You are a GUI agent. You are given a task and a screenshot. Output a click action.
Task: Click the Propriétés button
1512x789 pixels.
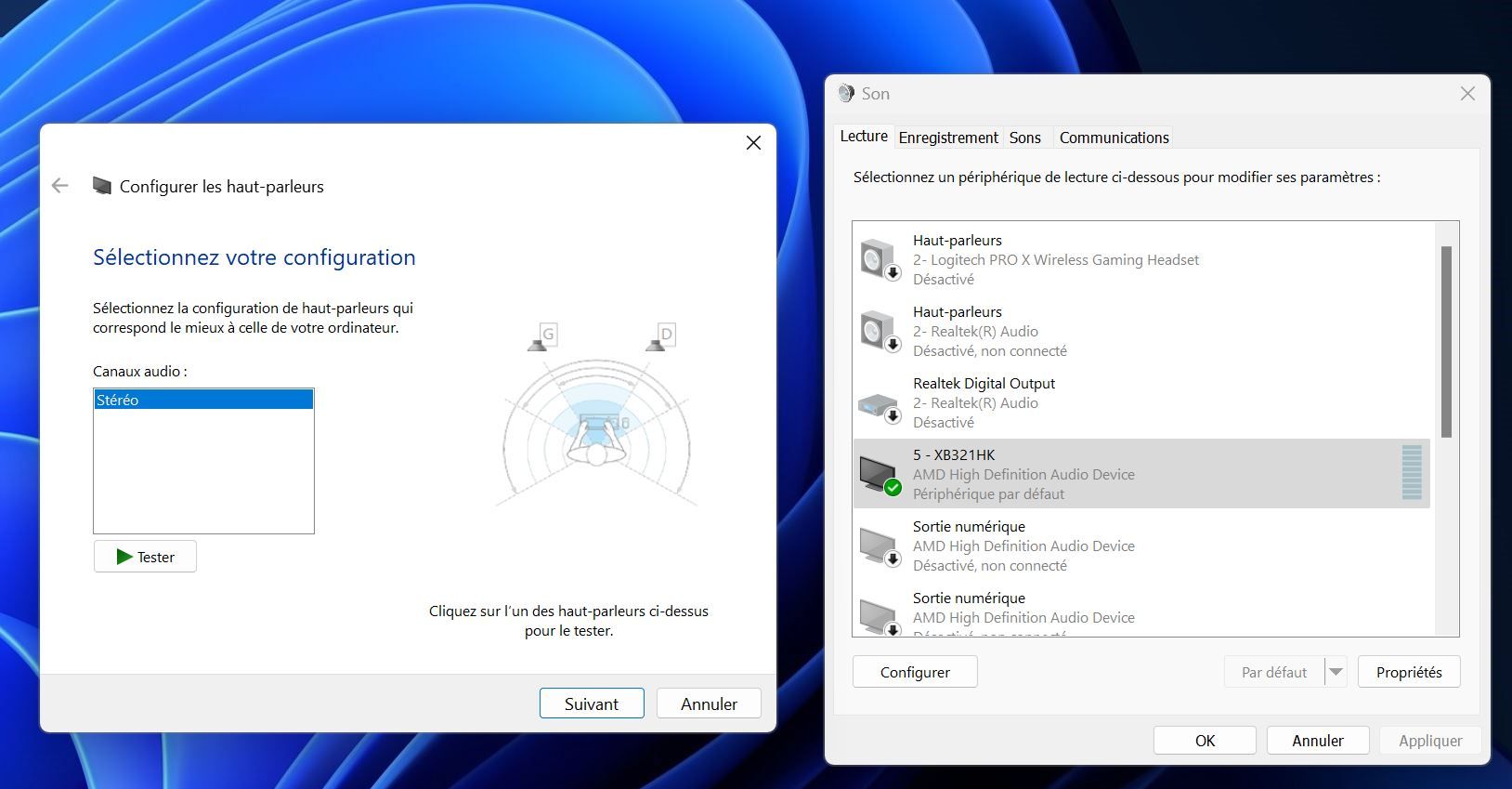(x=1409, y=672)
